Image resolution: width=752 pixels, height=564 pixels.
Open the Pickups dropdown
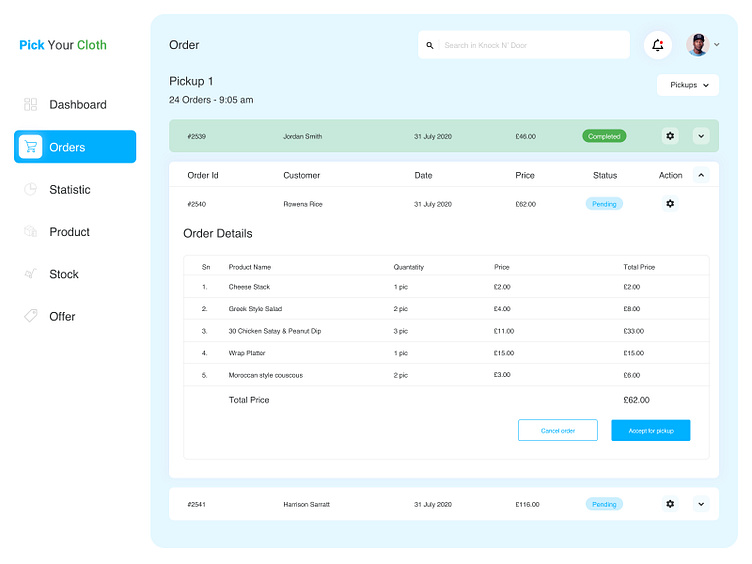[688, 85]
